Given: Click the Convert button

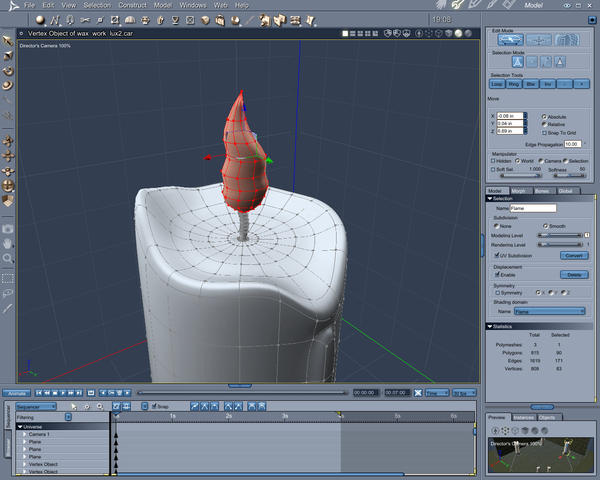Looking at the screenshot, I should pyautogui.click(x=574, y=255).
